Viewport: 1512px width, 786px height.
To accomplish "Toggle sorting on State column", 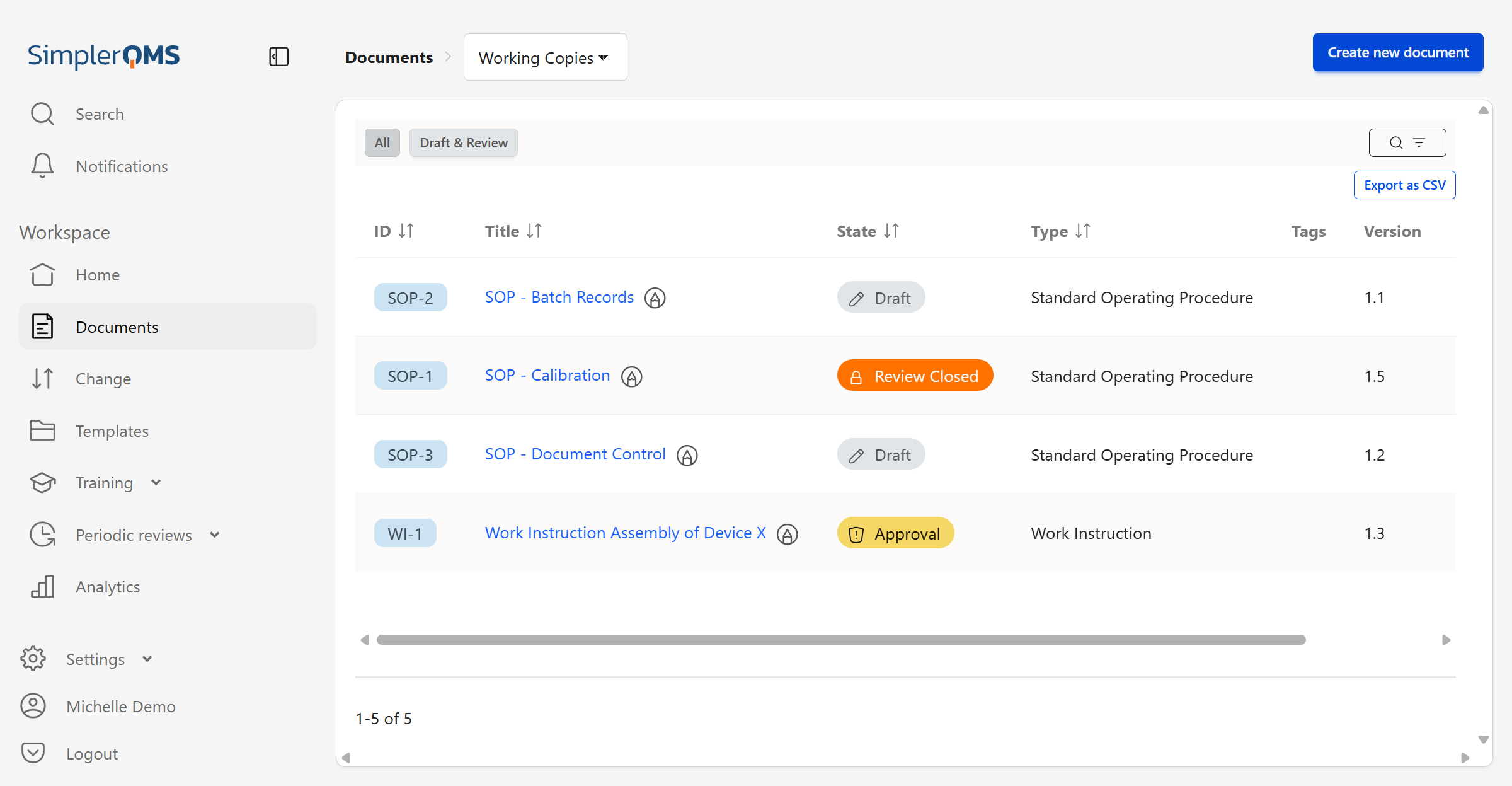I will point(891,231).
